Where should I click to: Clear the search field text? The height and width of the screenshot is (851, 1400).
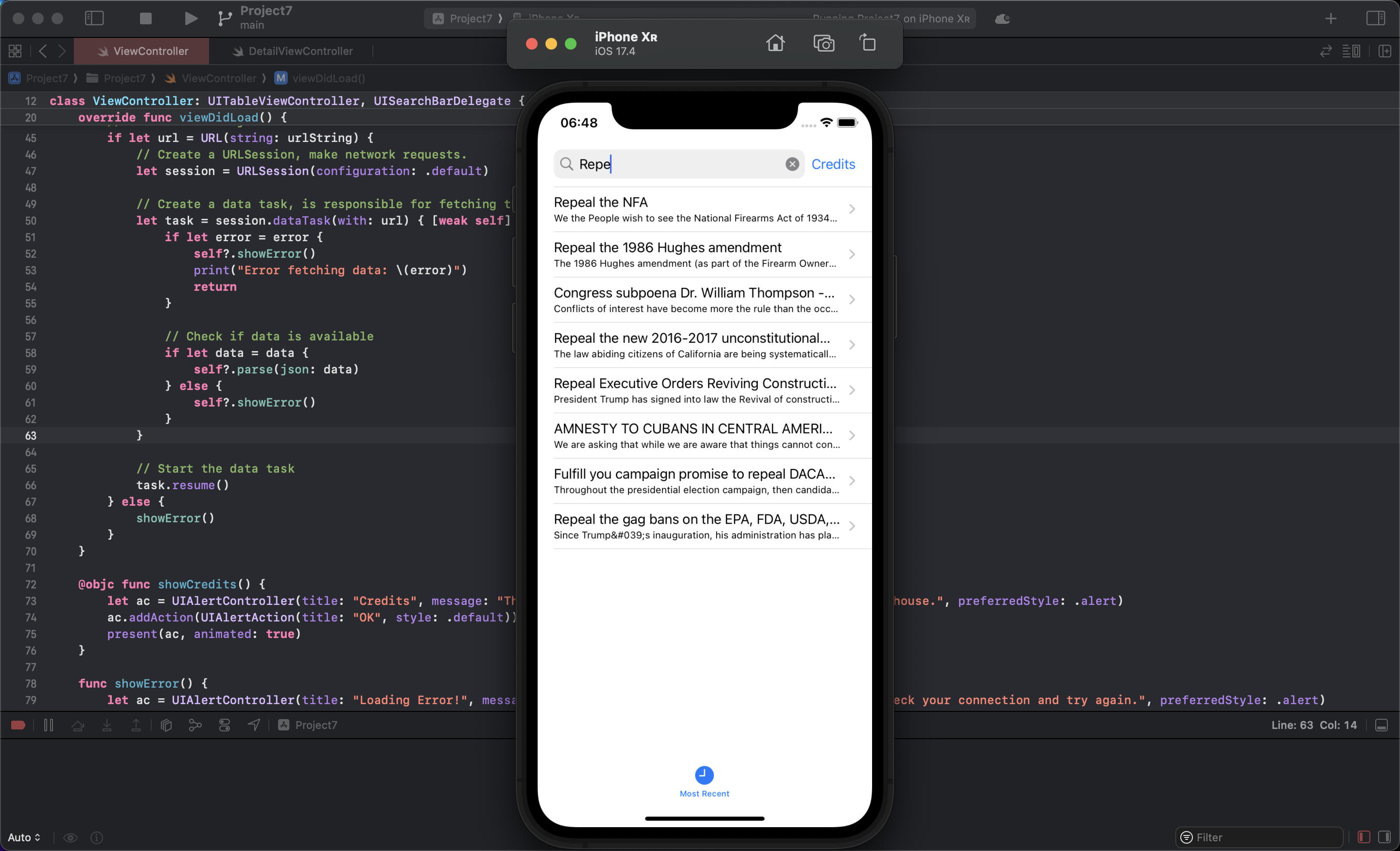792,164
